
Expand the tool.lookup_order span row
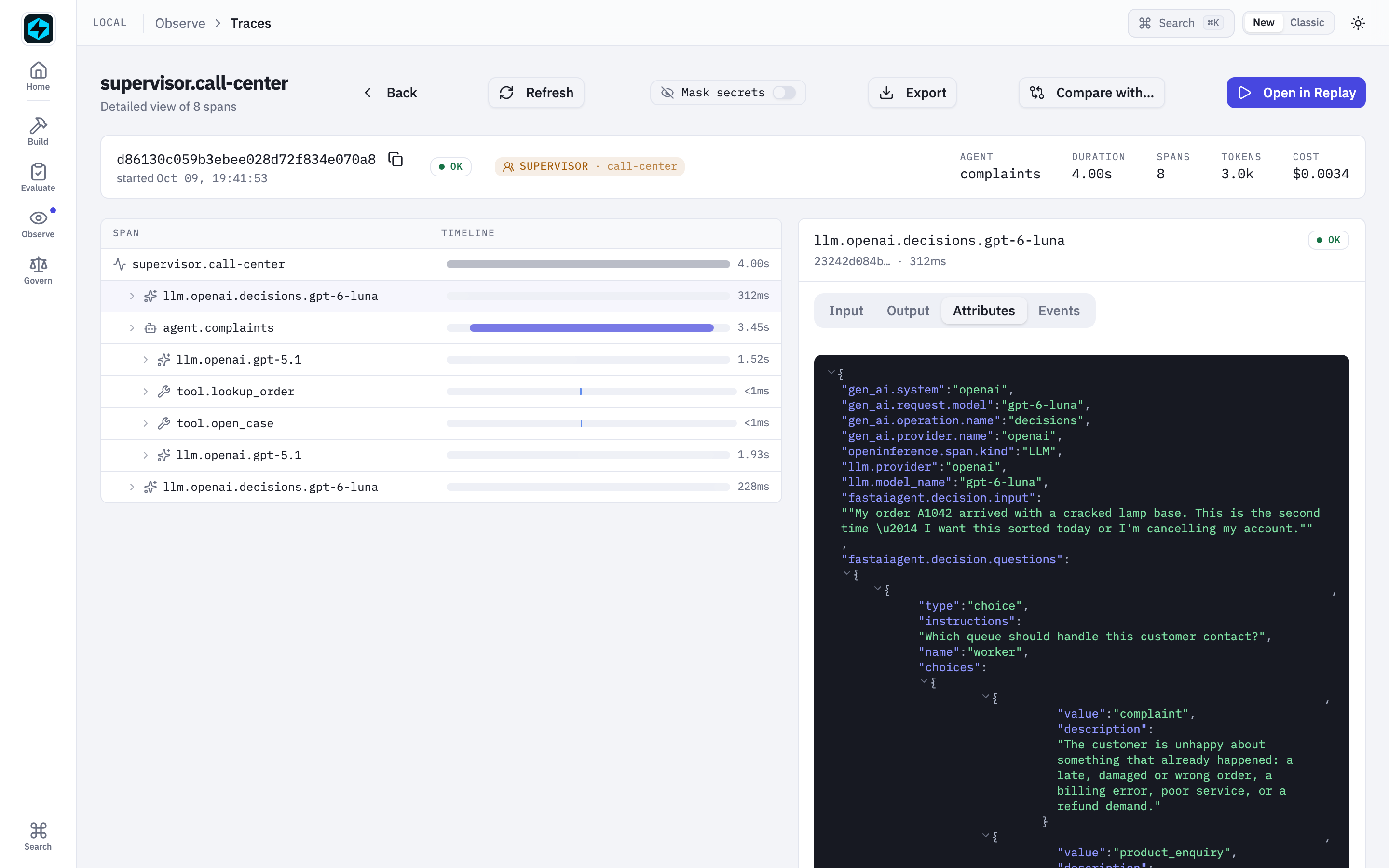click(146, 392)
